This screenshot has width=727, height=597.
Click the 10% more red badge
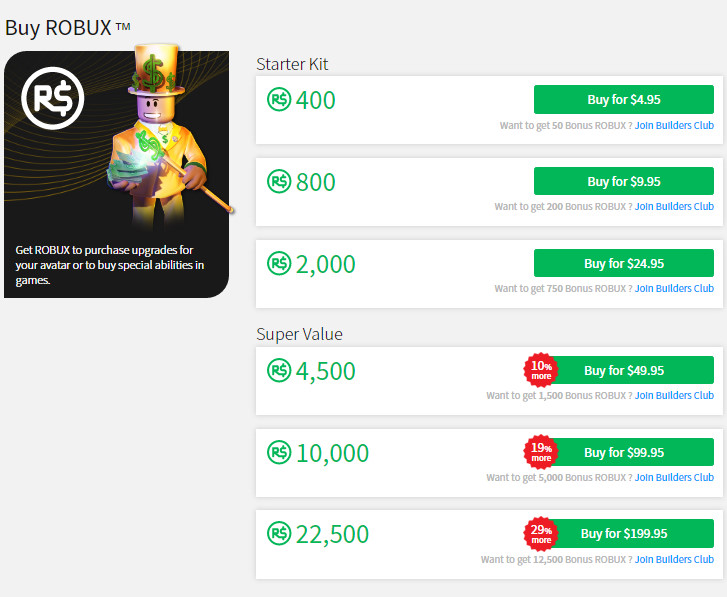tap(541, 370)
